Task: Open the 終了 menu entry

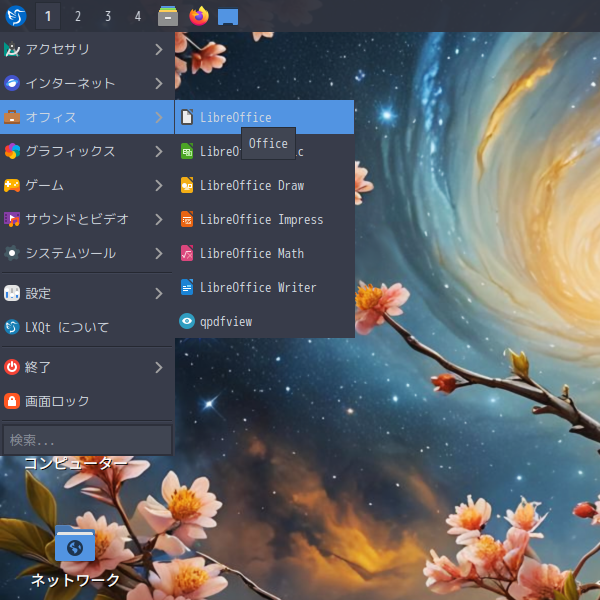Action: [87, 367]
